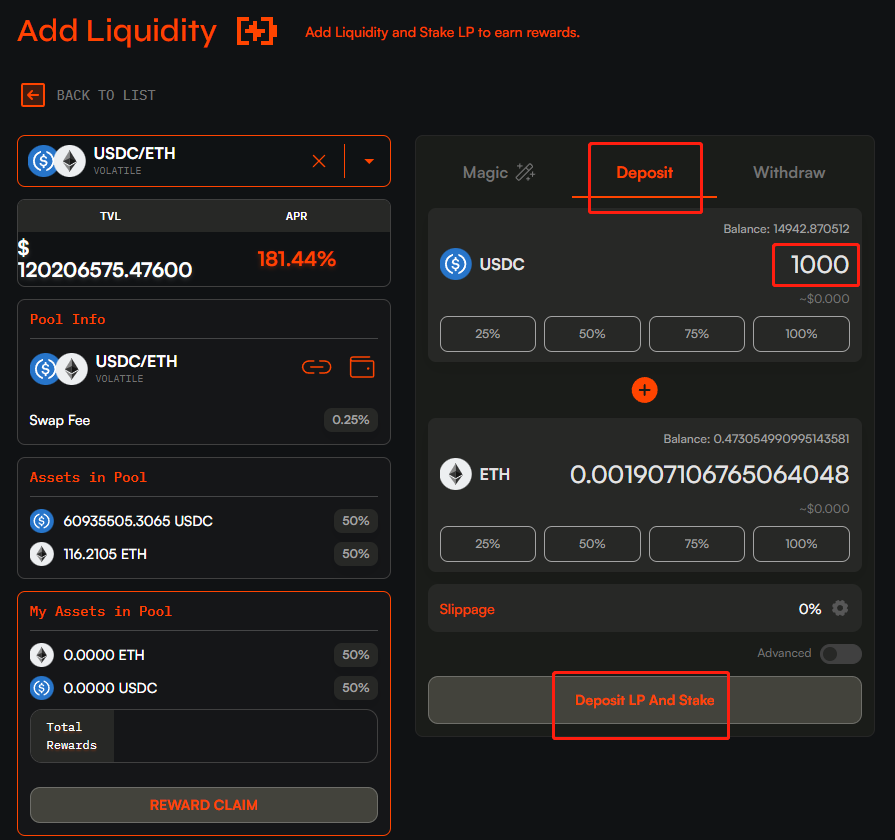
Task: Open slippage settings gear icon
Action: (840, 608)
